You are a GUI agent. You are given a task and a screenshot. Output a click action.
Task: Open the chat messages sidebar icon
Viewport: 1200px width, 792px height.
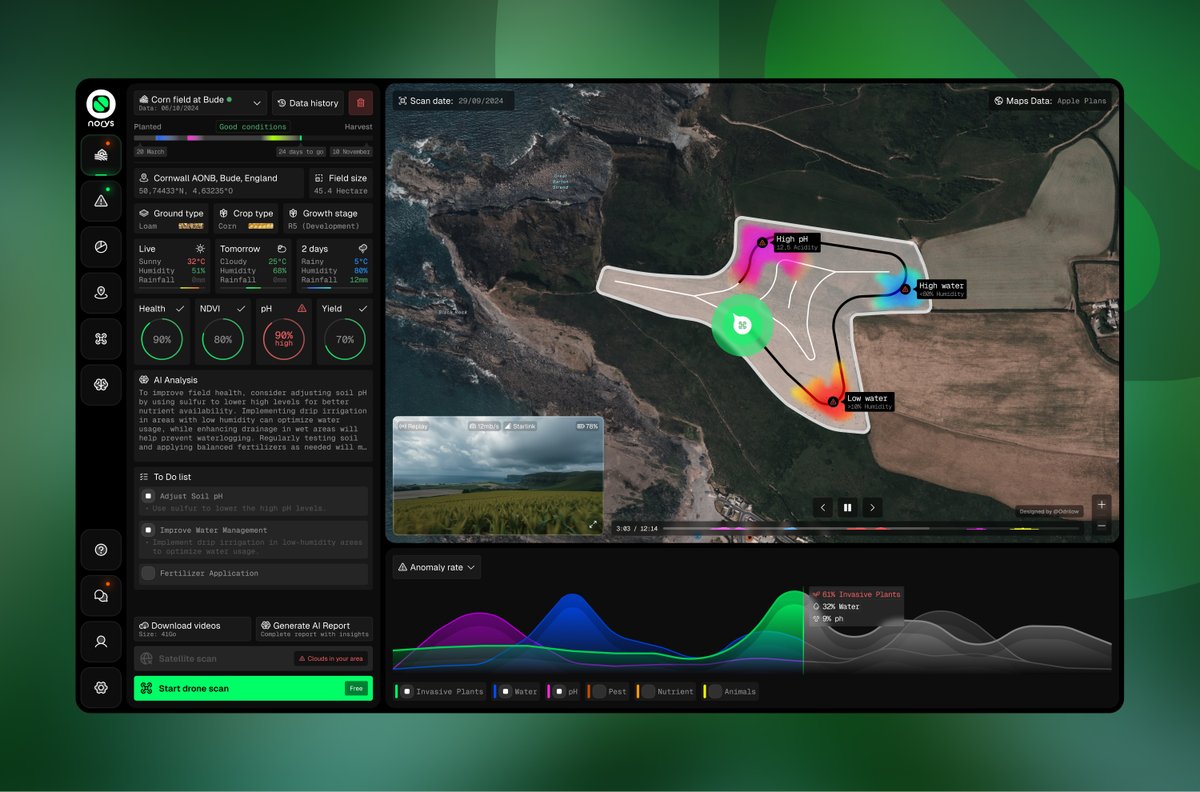pos(101,596)
